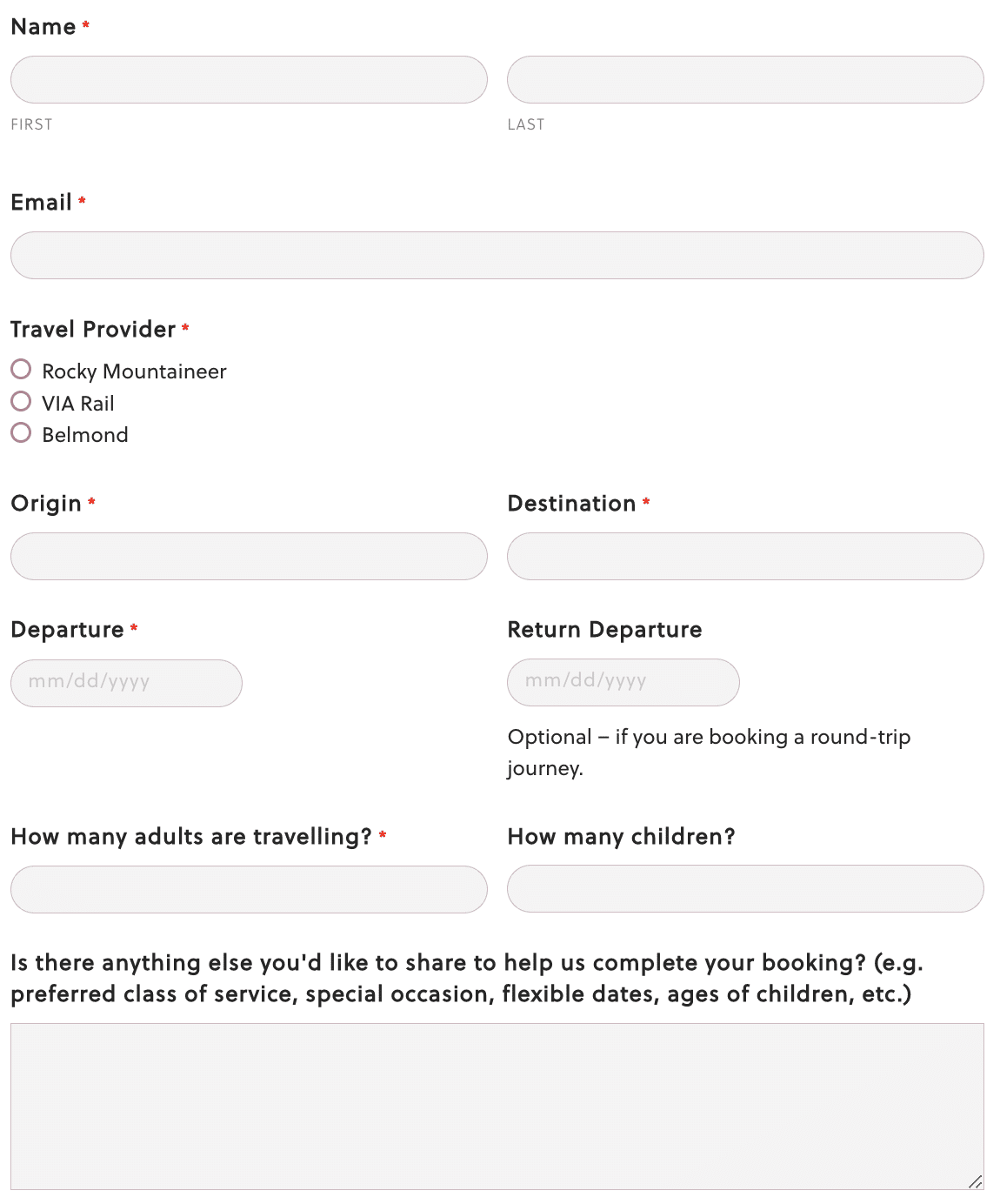Click the adults travelling number field
Viewport: 1000px width, 1204px height.
click(249, 889)
